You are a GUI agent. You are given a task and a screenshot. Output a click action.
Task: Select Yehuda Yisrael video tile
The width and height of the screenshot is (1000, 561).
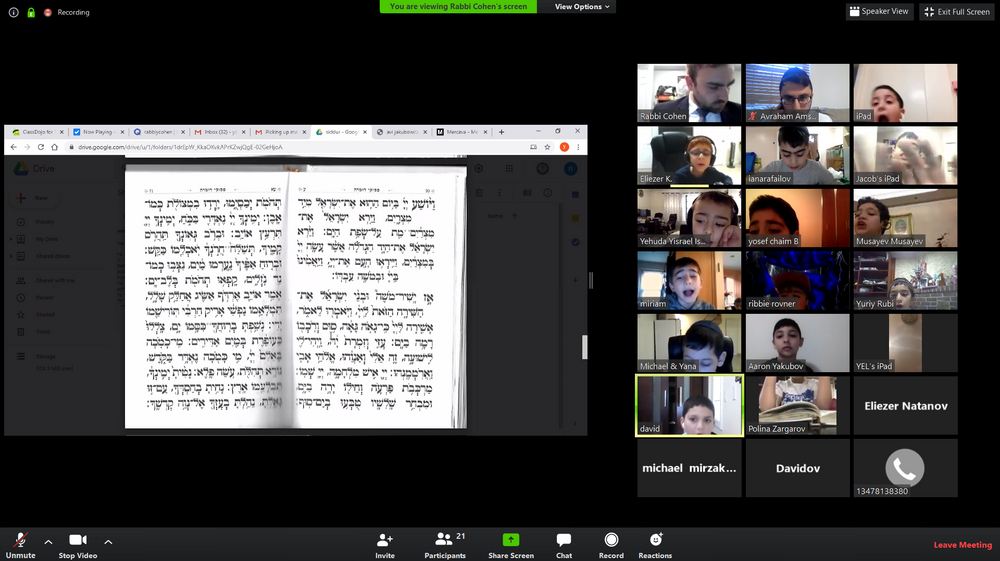point(689,218)
